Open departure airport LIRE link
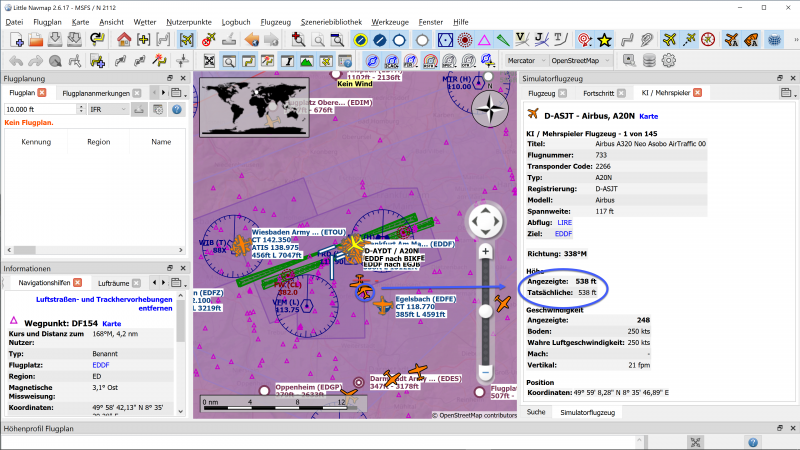The width and height of the screenshot is (800, 450). 565,222
